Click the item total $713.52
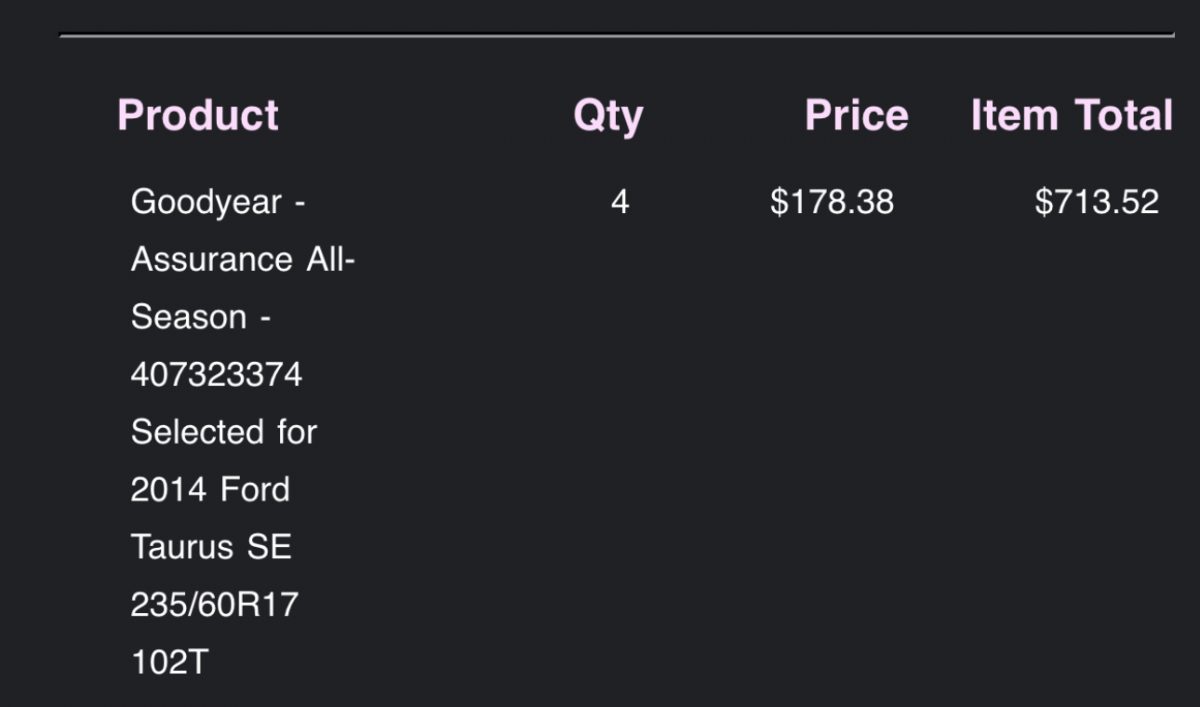This screenshot has height=707, width=1200. pyautogui.click(x=1096, y=203)
